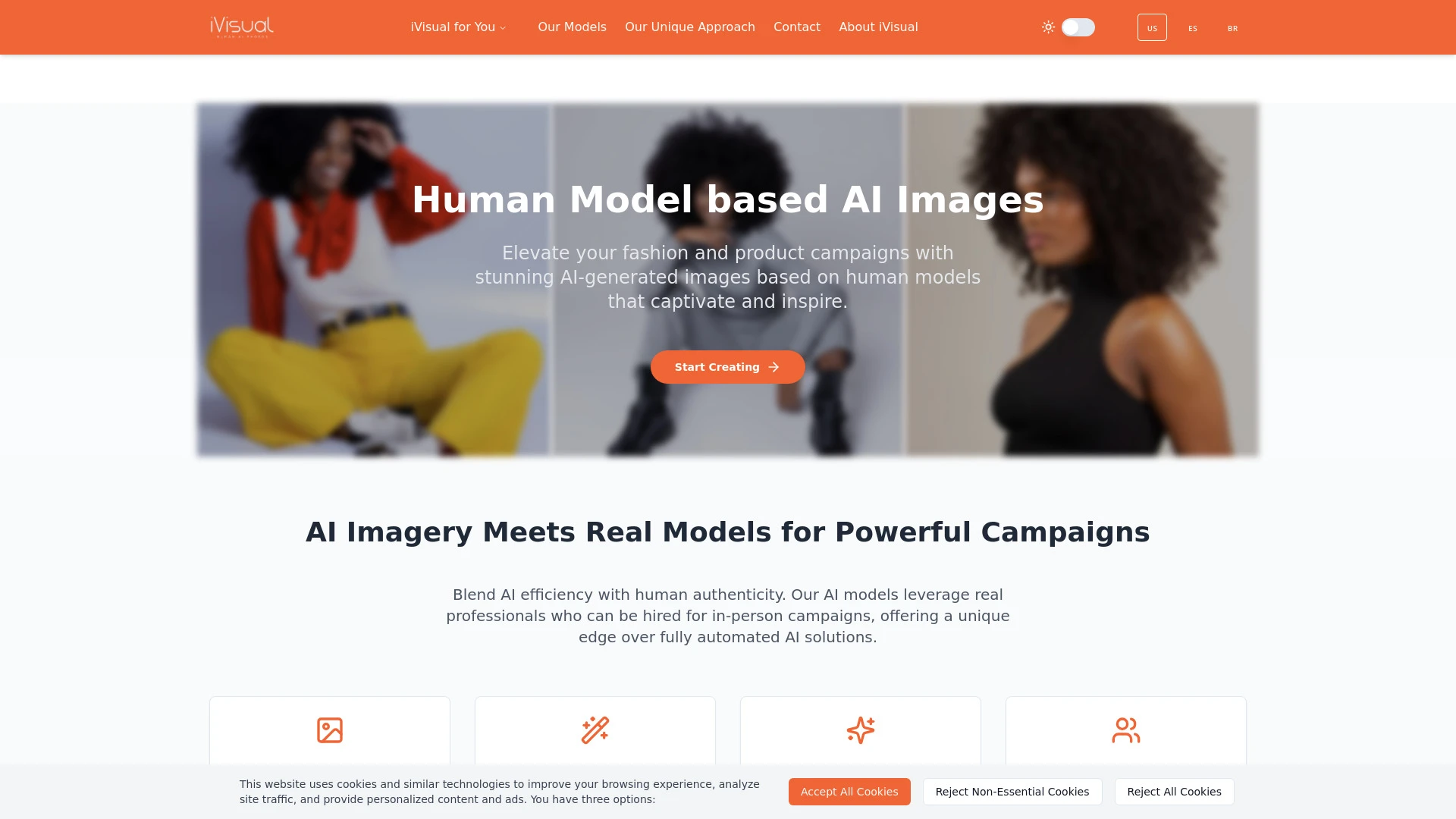The image size is (1456, 819).
Task: Expand the iVisual for You dropdown
Action: (x=459, y=27)
